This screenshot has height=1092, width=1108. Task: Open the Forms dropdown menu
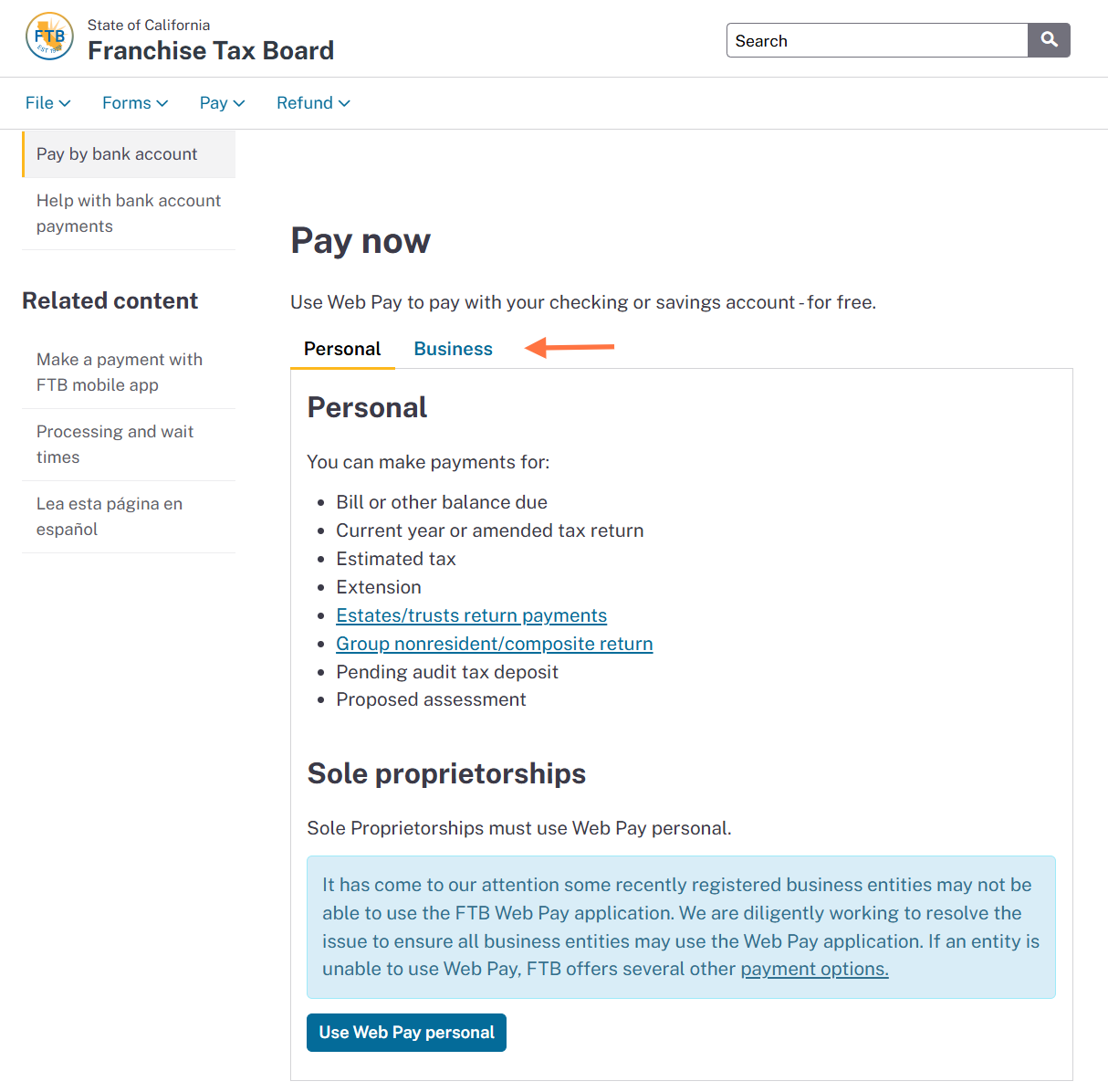(135, 103)
